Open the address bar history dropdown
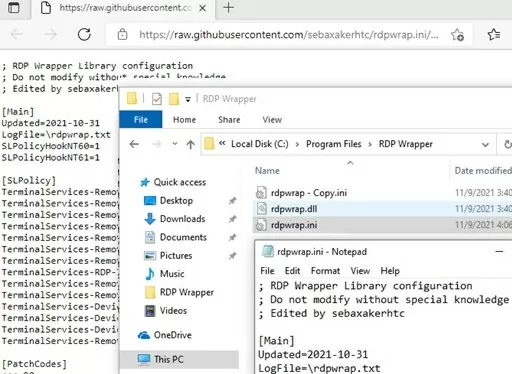This screenshot has height=374, width=512. (485, 145)
